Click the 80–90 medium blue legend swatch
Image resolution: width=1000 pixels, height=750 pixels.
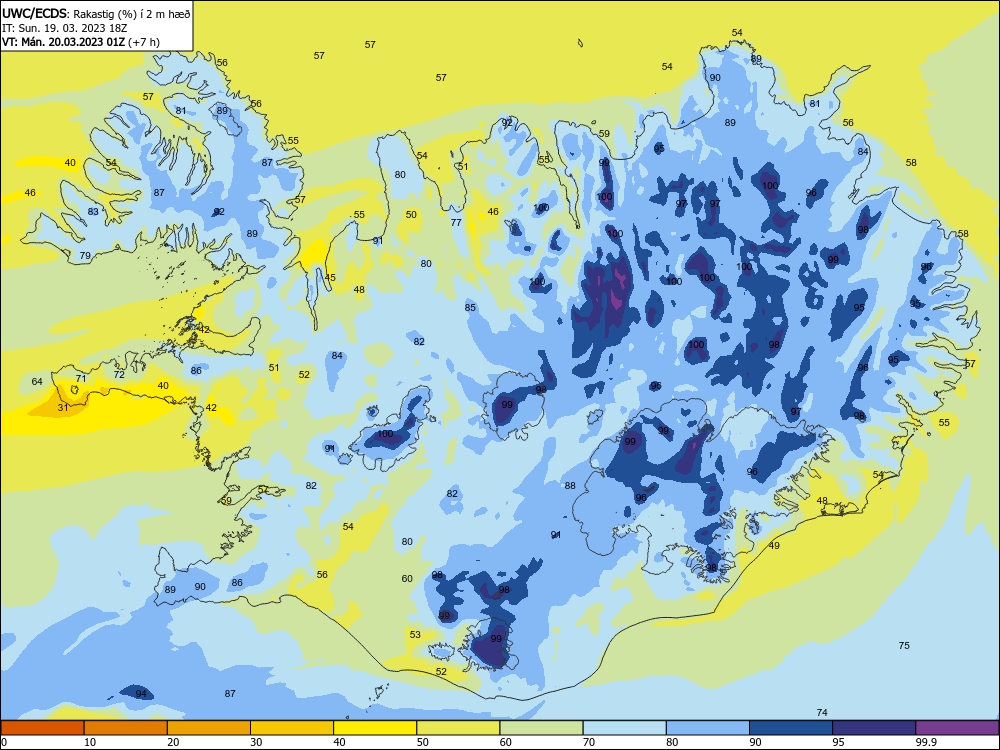[x=708, y=728]
